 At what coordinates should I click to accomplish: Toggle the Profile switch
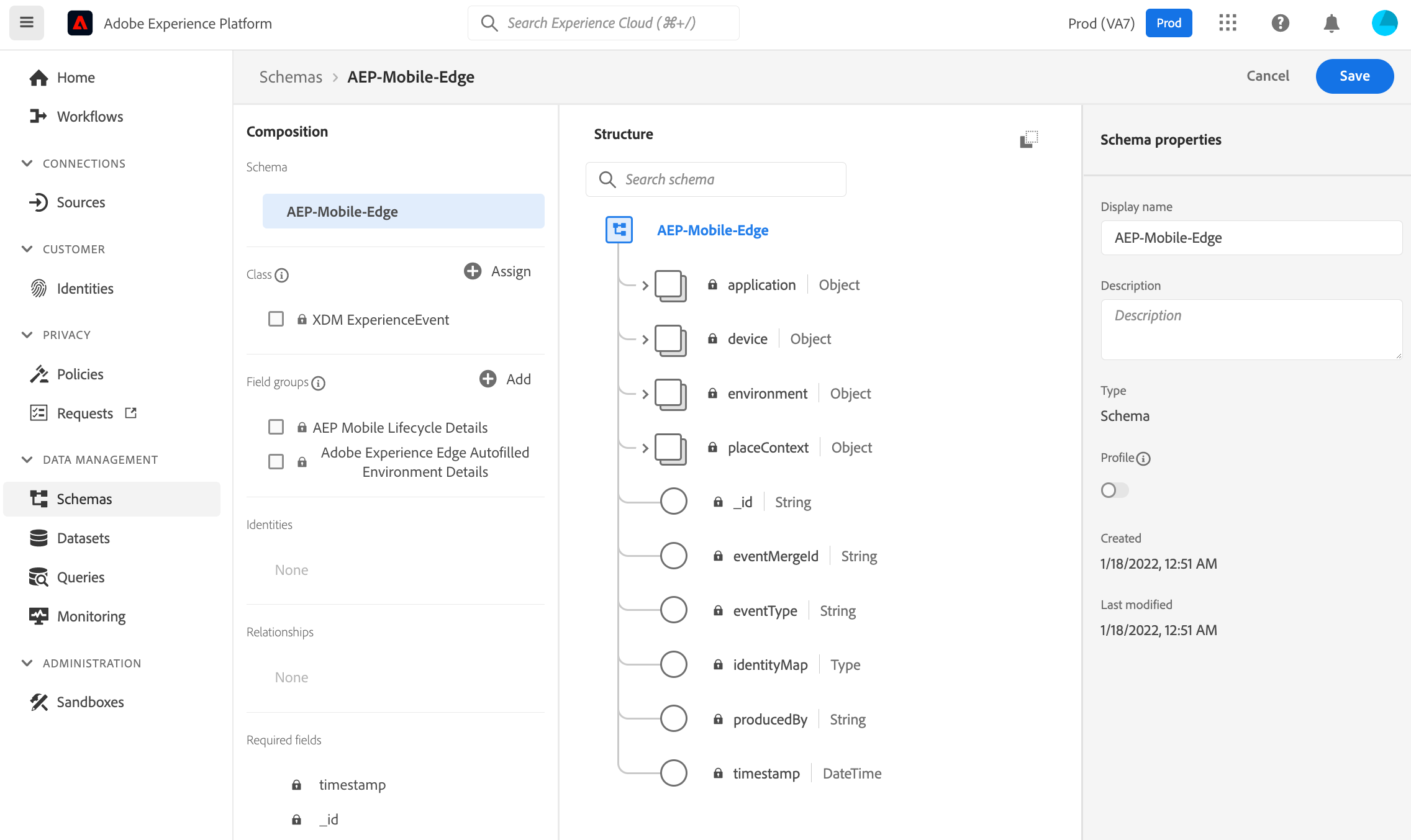(x=1114, y=490)
